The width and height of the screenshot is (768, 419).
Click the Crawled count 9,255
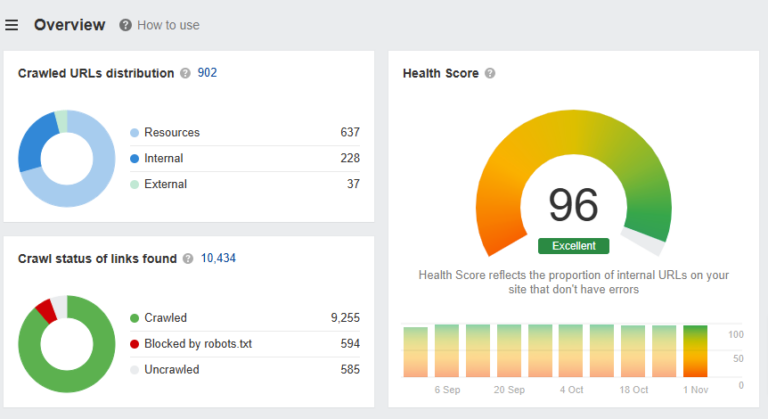point(345,318)
